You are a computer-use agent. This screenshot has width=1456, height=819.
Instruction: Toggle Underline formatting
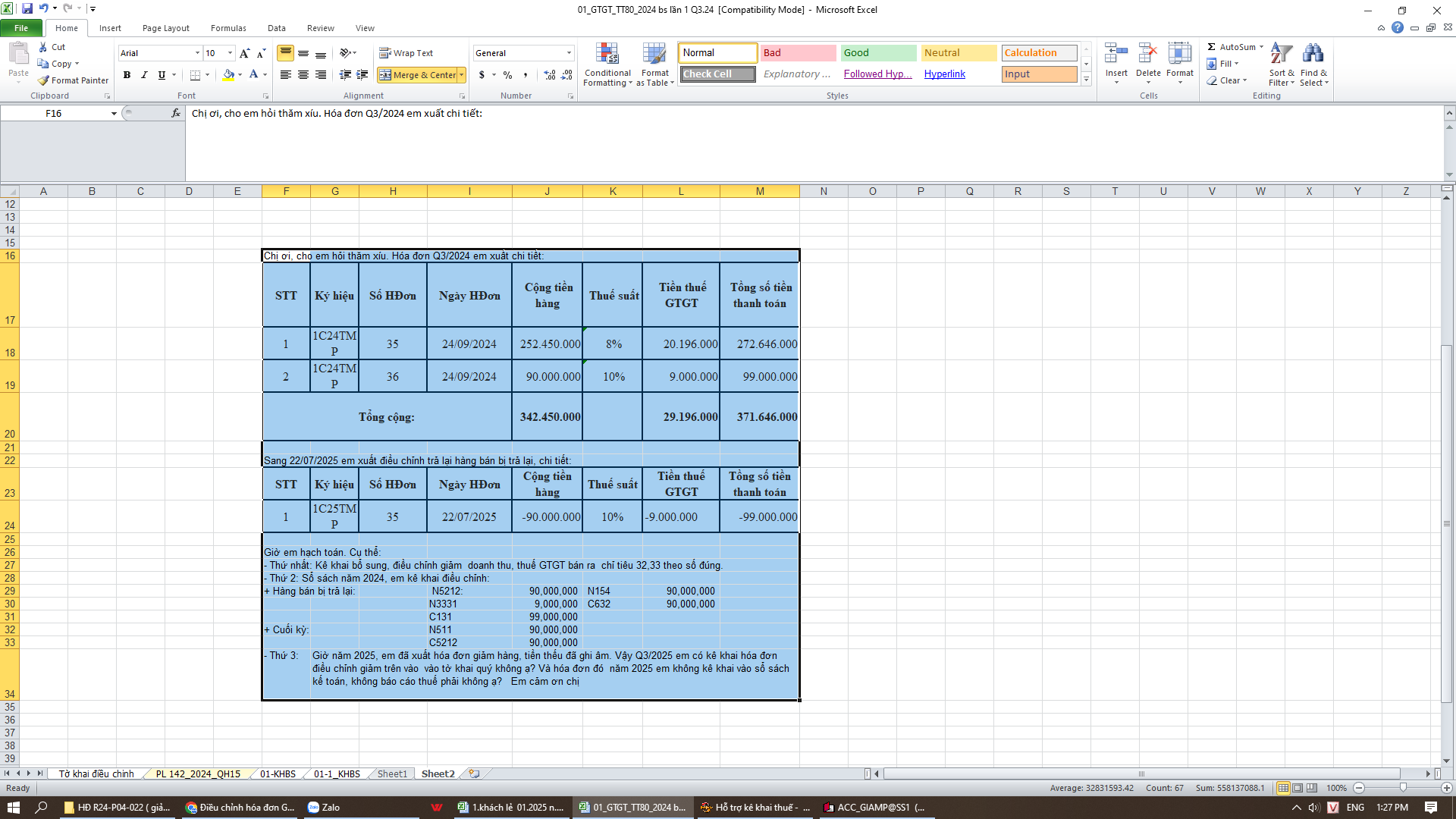(x=162, y=75)
